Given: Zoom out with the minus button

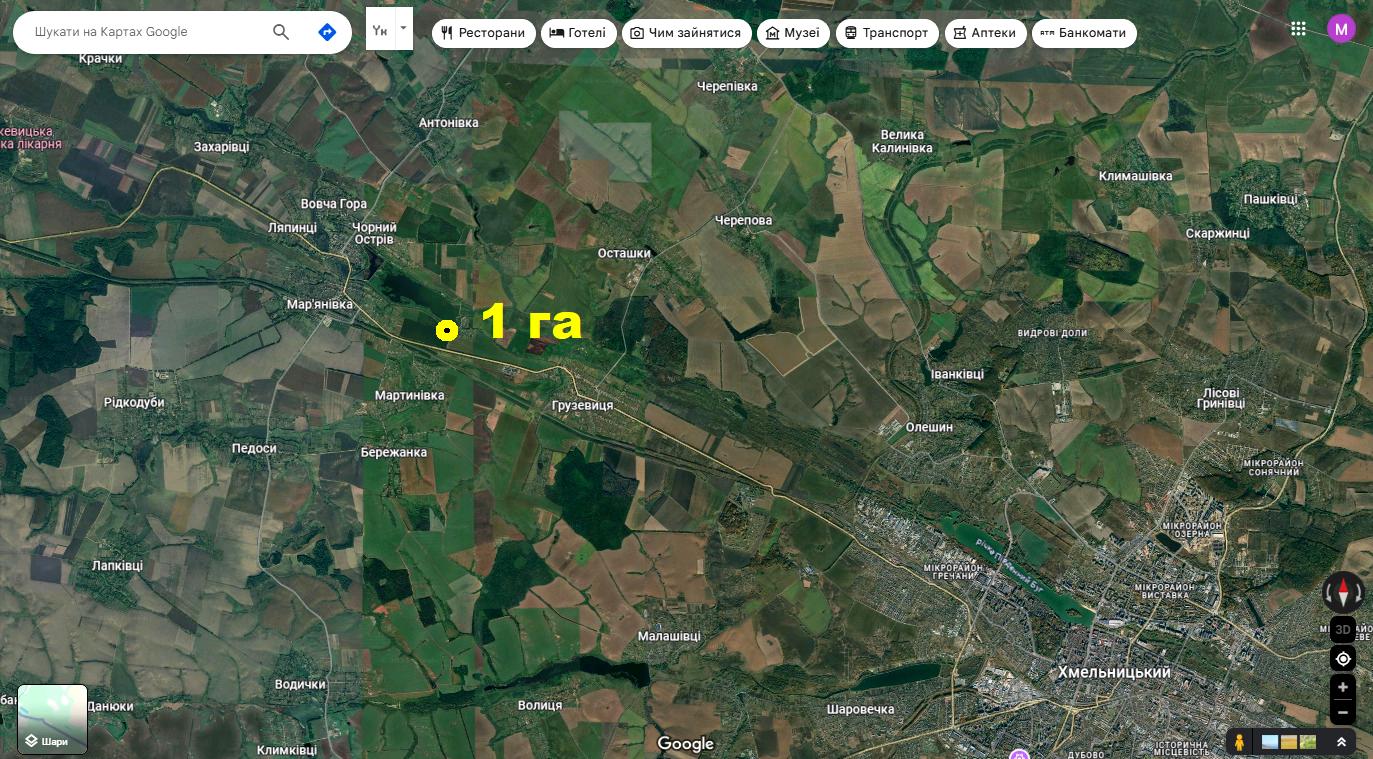Looking at the screenshot, I should point(1343,712).
